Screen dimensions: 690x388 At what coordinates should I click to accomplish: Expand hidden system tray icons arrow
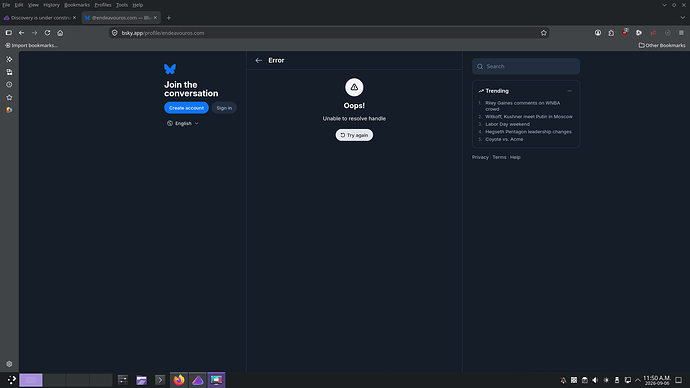(x=638, y=380)
